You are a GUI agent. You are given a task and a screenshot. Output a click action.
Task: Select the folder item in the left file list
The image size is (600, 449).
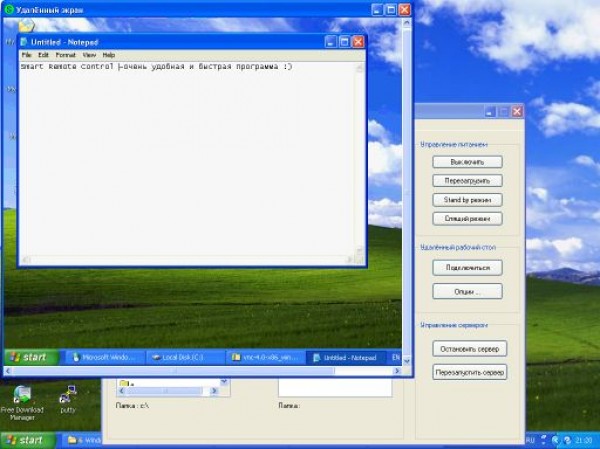click(x=126, y=383)
